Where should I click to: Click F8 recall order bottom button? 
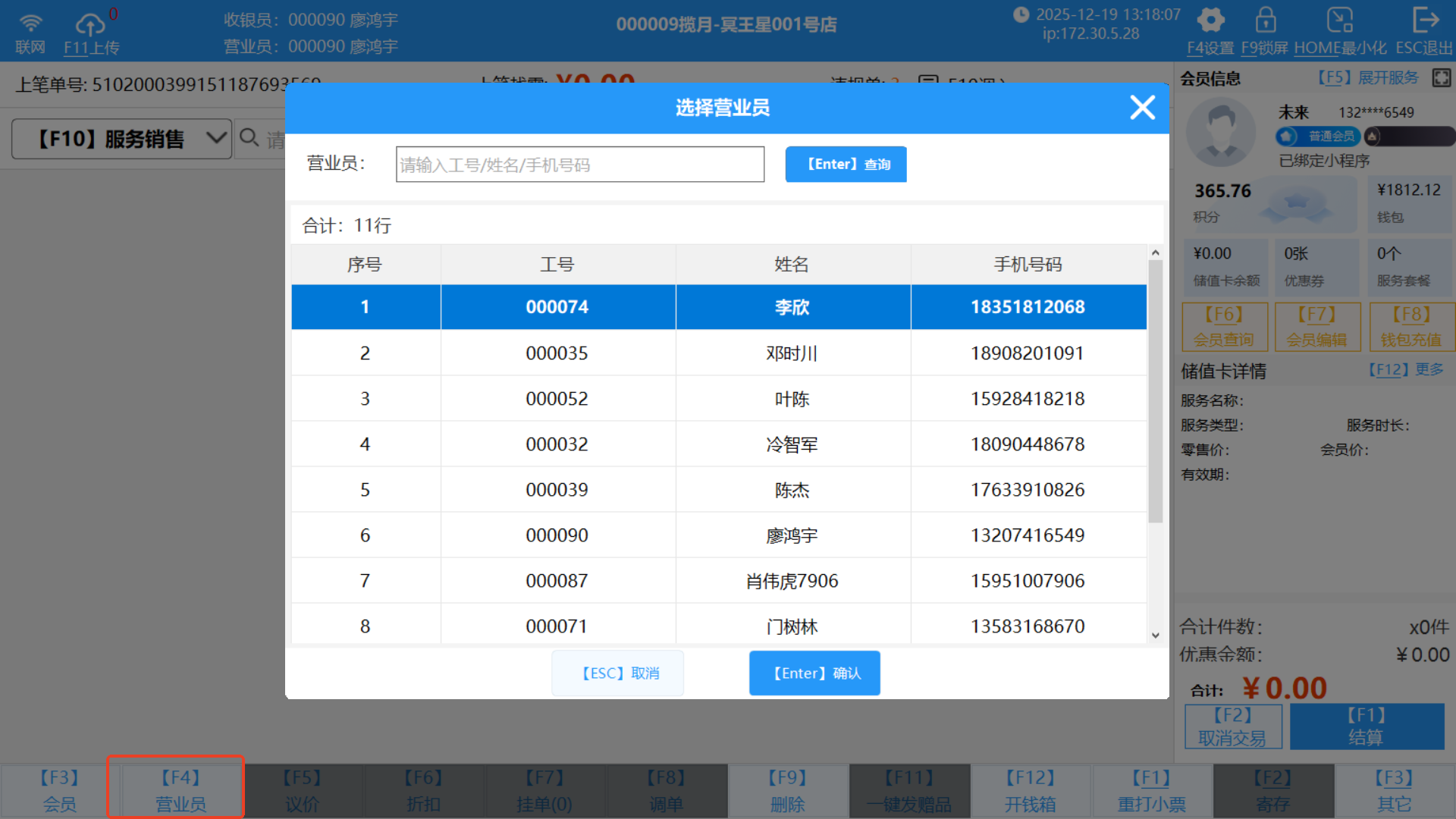coord(666,791)
